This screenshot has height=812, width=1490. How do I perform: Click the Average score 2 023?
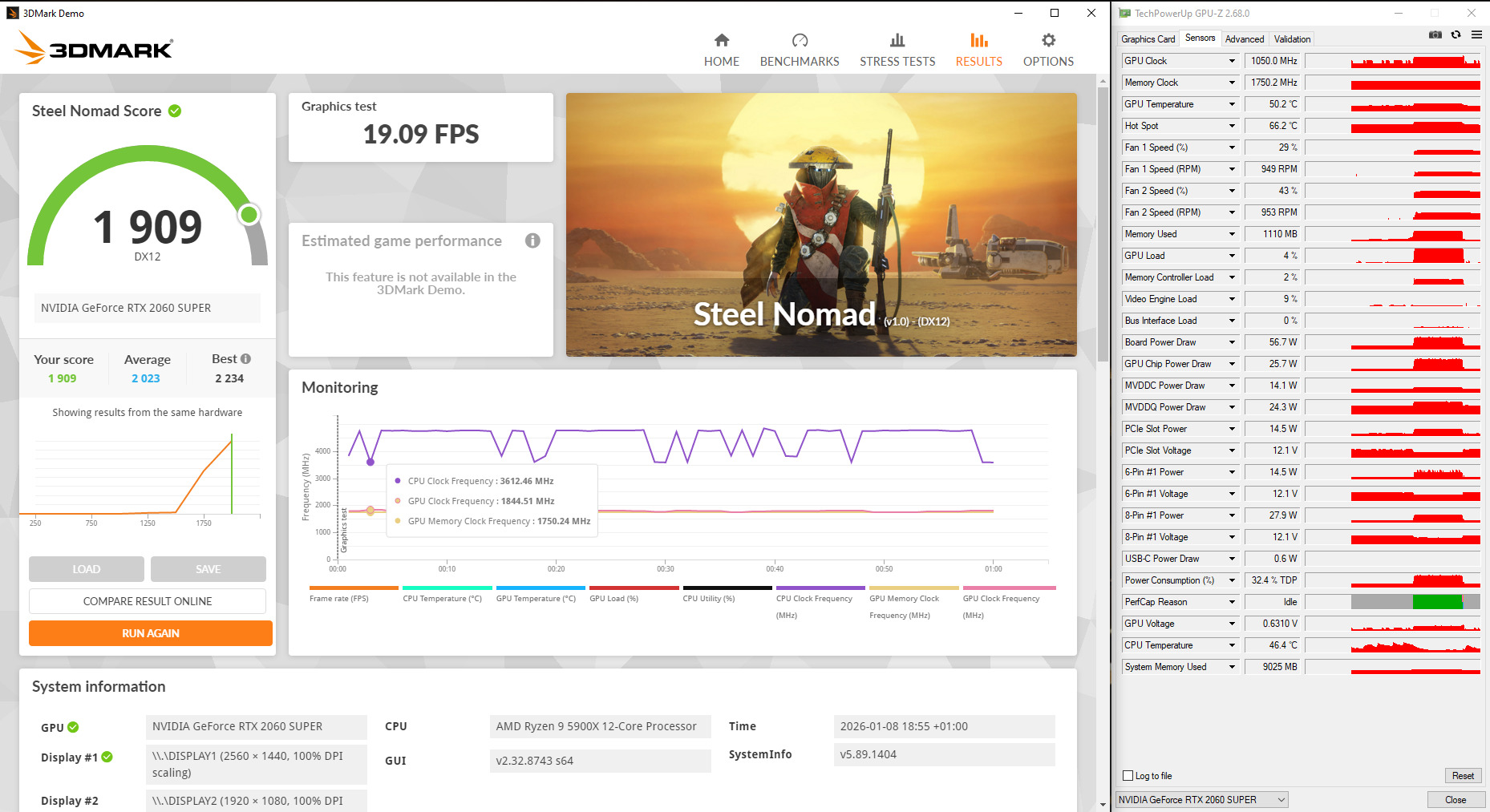point(146,378)
